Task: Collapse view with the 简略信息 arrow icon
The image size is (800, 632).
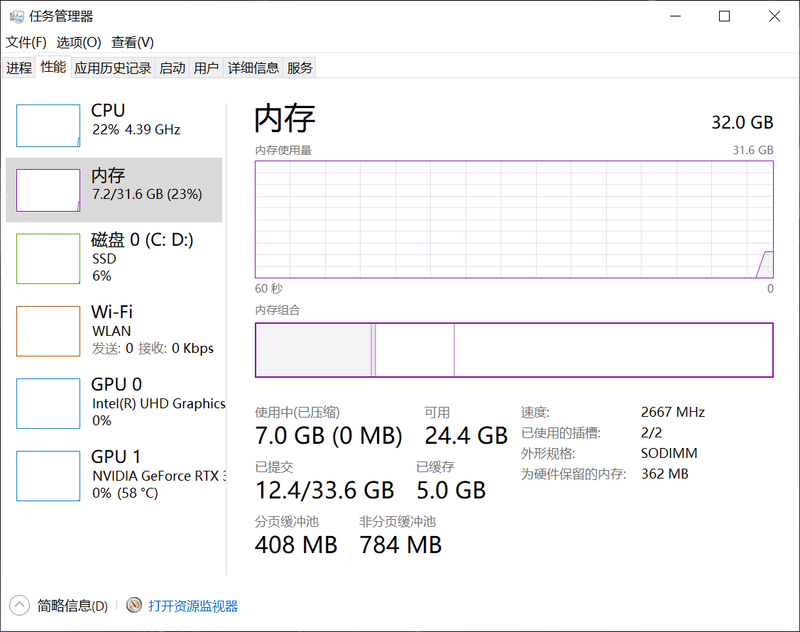Action: 20,605
